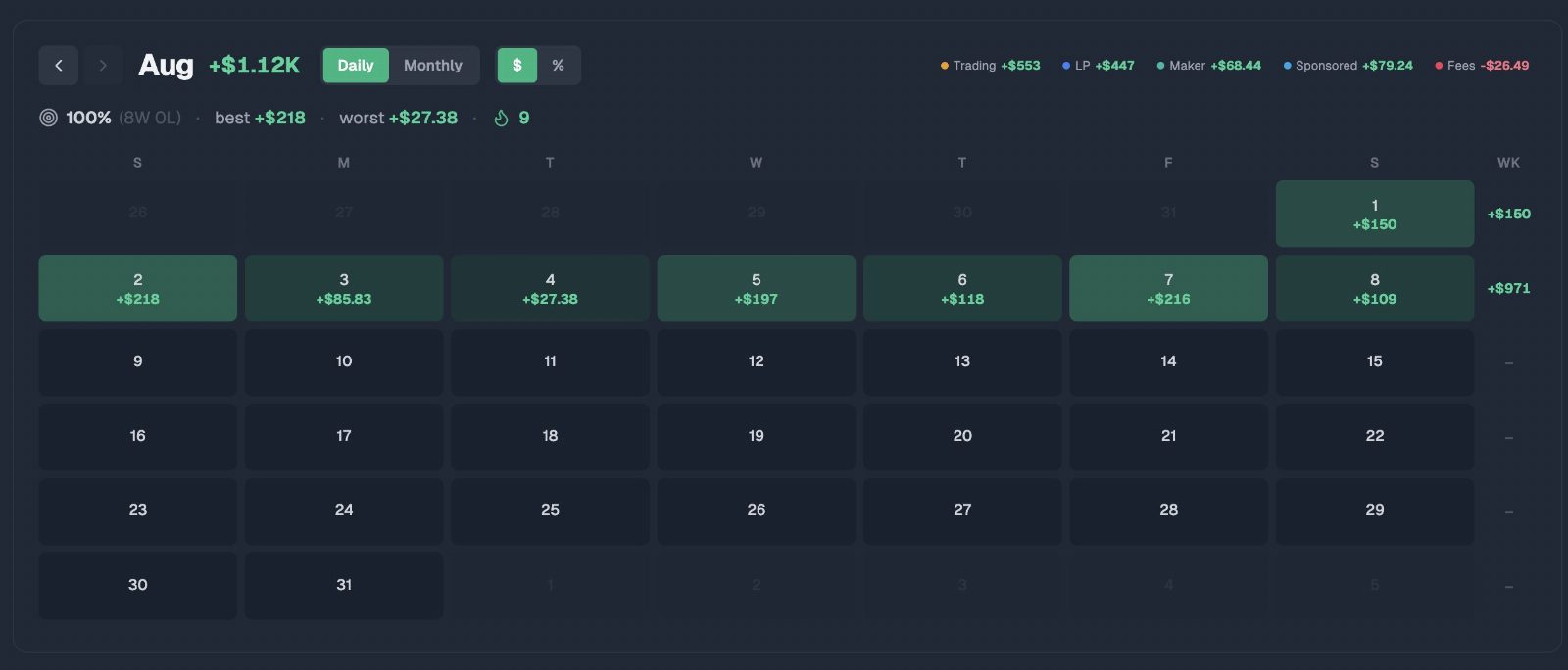
Task: Select the day 23 cell
Action: pyautogui.click(x=138, y=511)
